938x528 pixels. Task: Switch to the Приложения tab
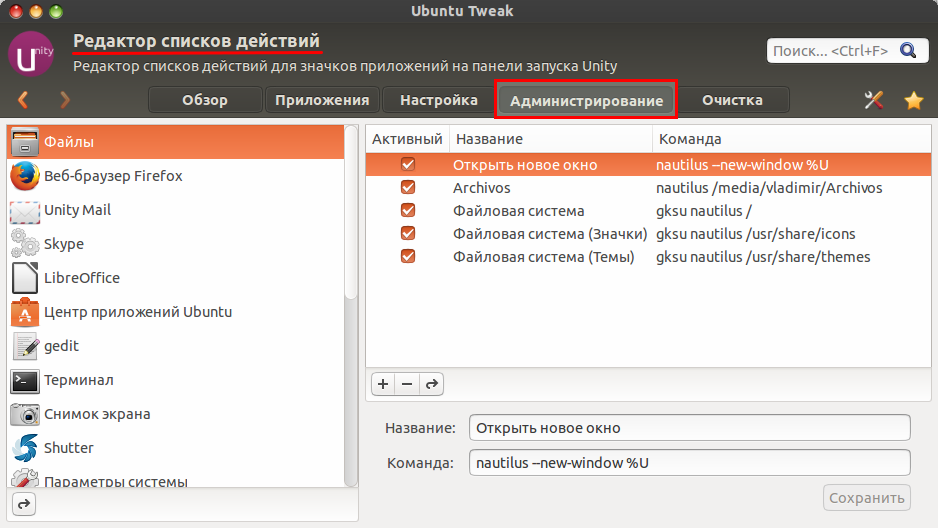tap(322, 100)
